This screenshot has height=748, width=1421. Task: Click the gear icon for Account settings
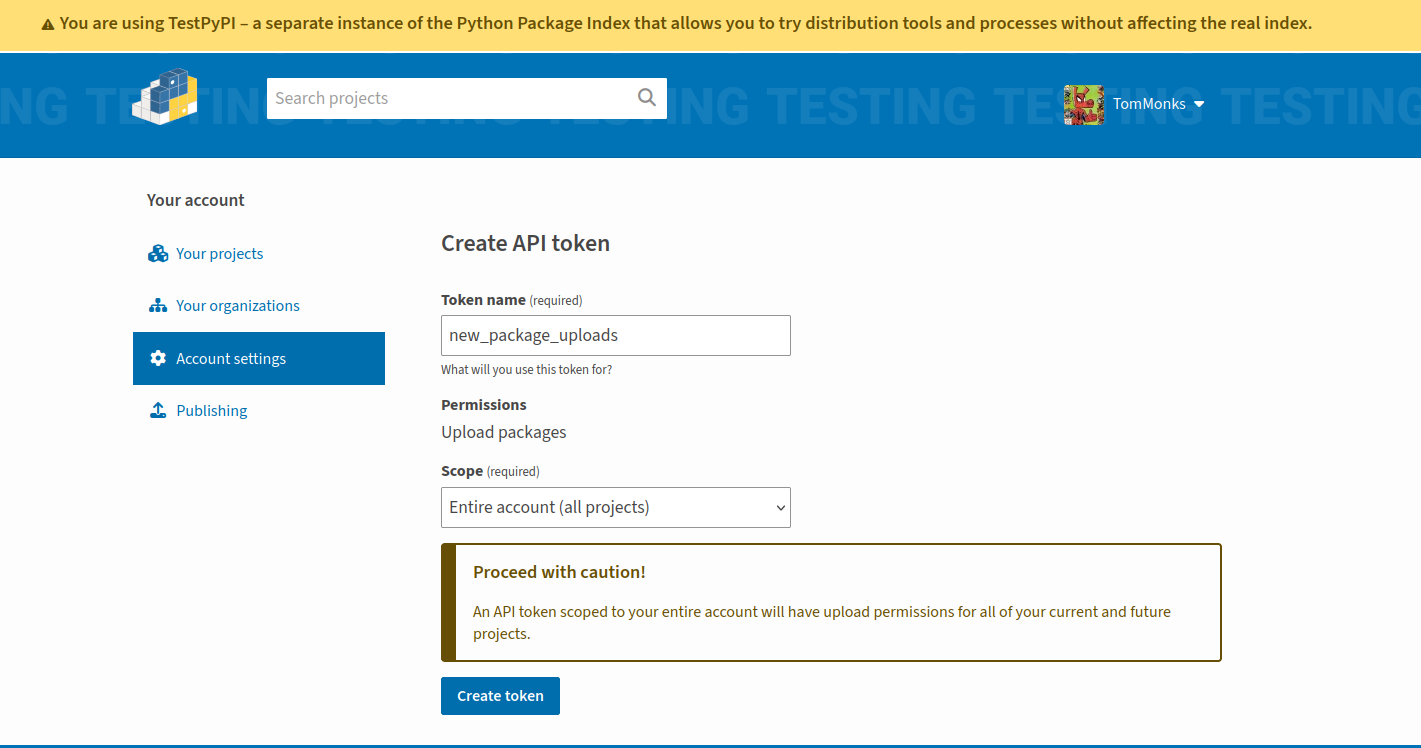(158, 358)
